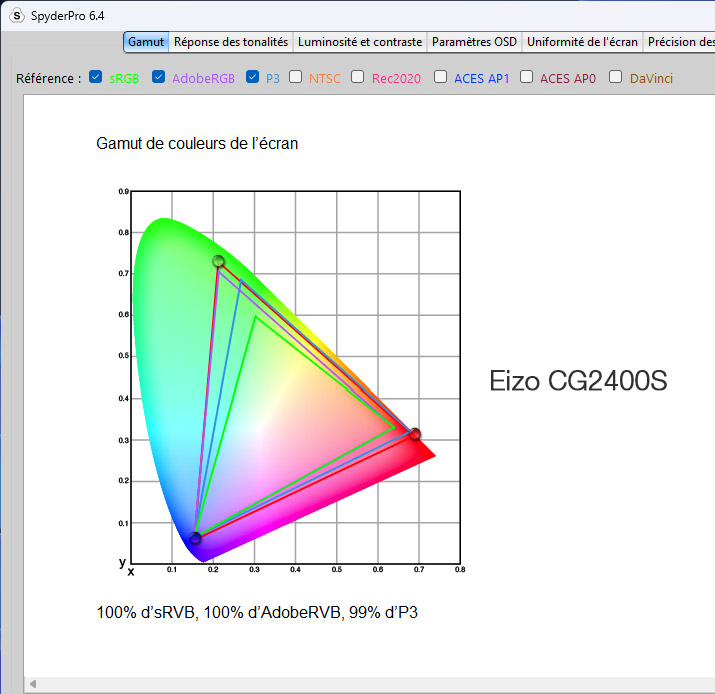Toggle off the P3 reference checkbox
The width and height of the screenshot is (715, 694).
click(x=252, y=77)
